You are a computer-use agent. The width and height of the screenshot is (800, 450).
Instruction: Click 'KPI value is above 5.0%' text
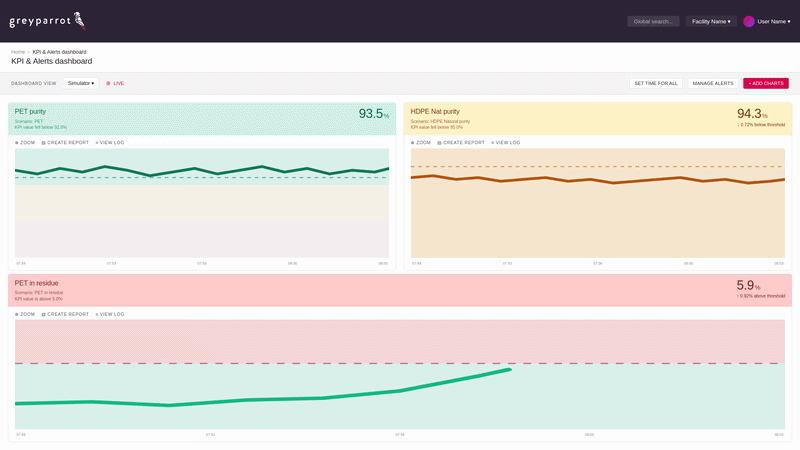39,298
